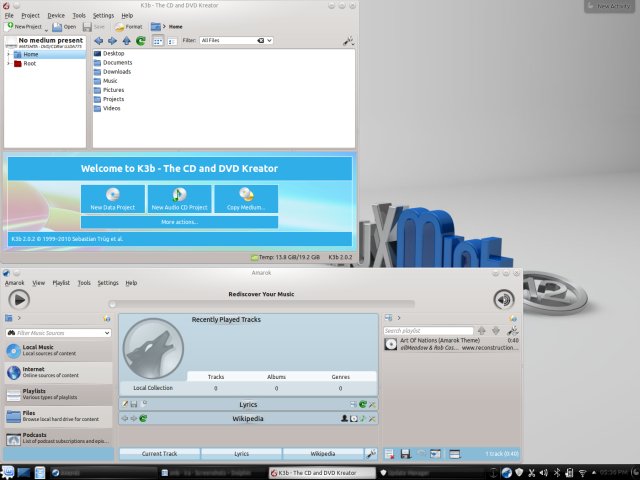Click the Amarok volume speaker button
Screen dimensions: 640x480
pyautogui.click(x=504, y=300)
